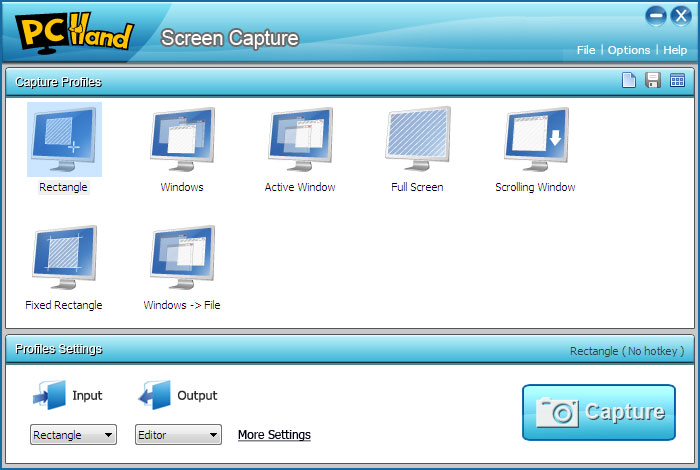Screen dimensions: 700x470
Task: Expand the Editor output dropdown
Action: (178, 435)
